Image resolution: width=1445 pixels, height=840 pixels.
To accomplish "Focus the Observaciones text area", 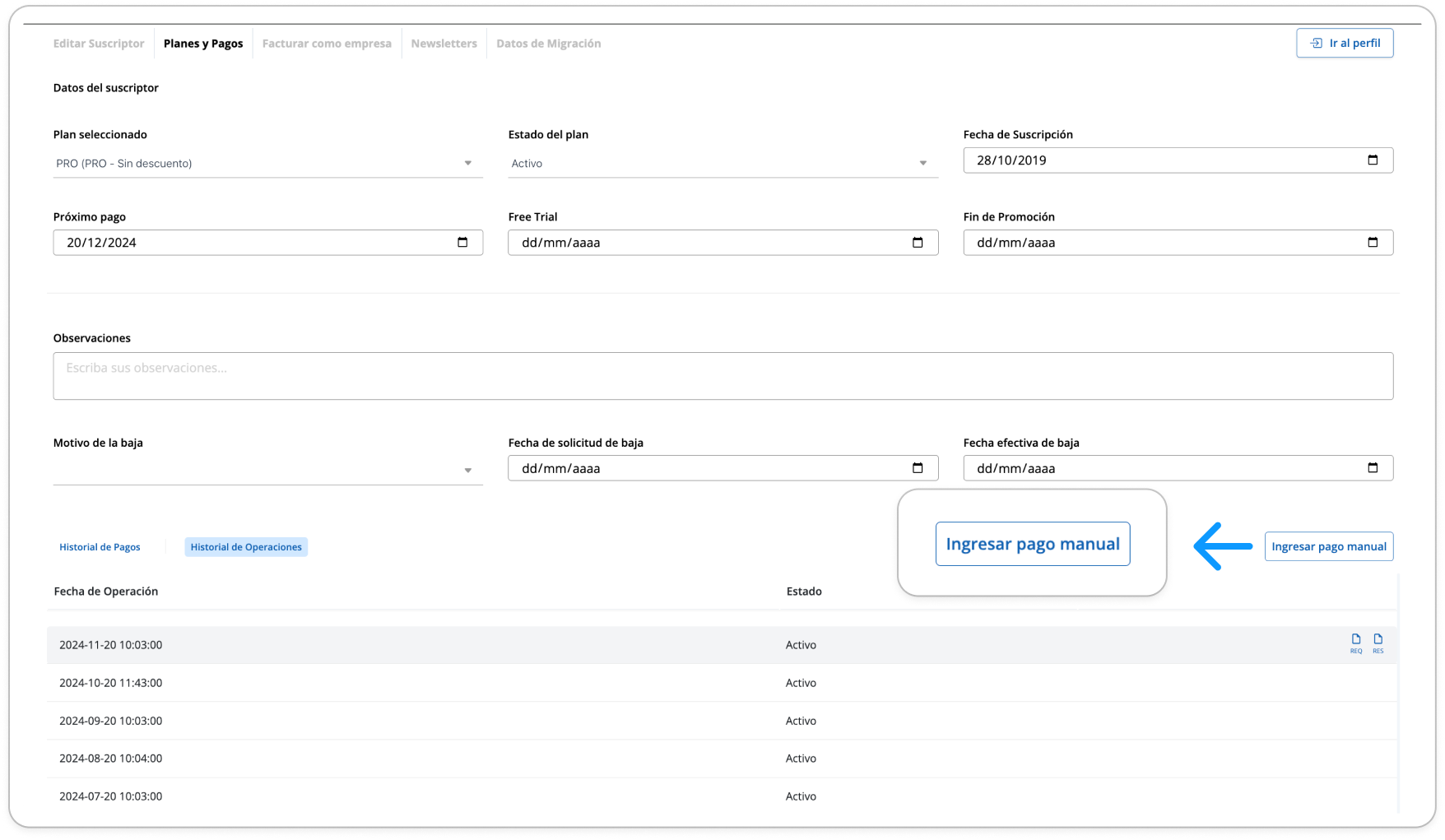I will pos(722,376).
